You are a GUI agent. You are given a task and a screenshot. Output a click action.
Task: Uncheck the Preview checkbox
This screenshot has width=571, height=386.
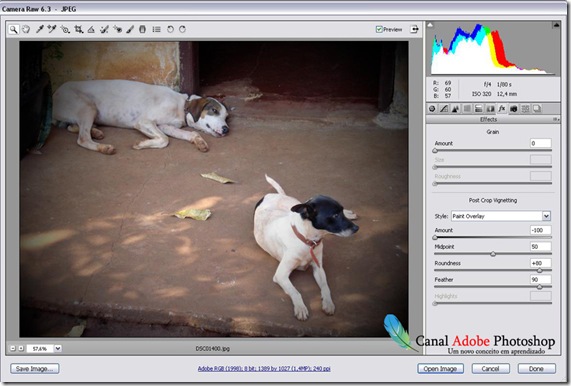379,29
